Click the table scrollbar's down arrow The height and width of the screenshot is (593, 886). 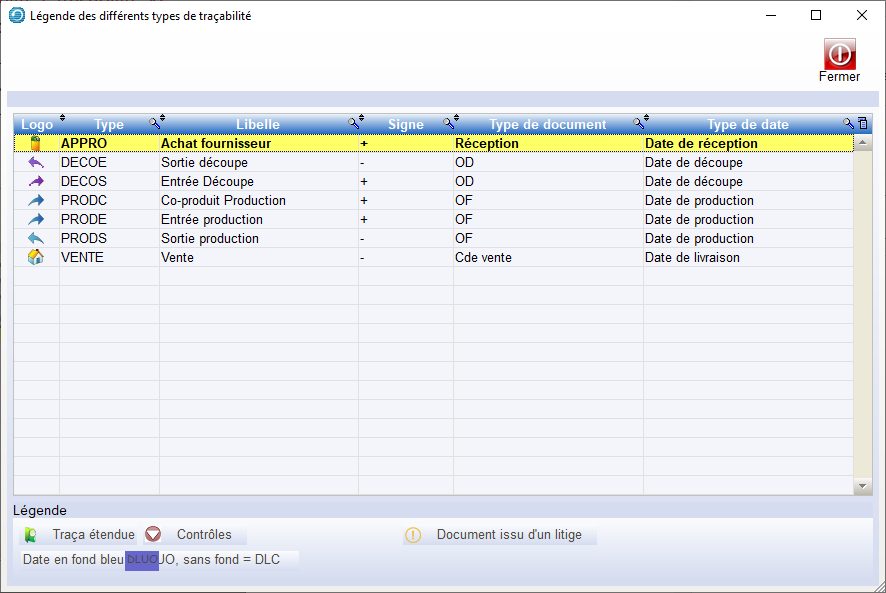[x=863, y=486]
